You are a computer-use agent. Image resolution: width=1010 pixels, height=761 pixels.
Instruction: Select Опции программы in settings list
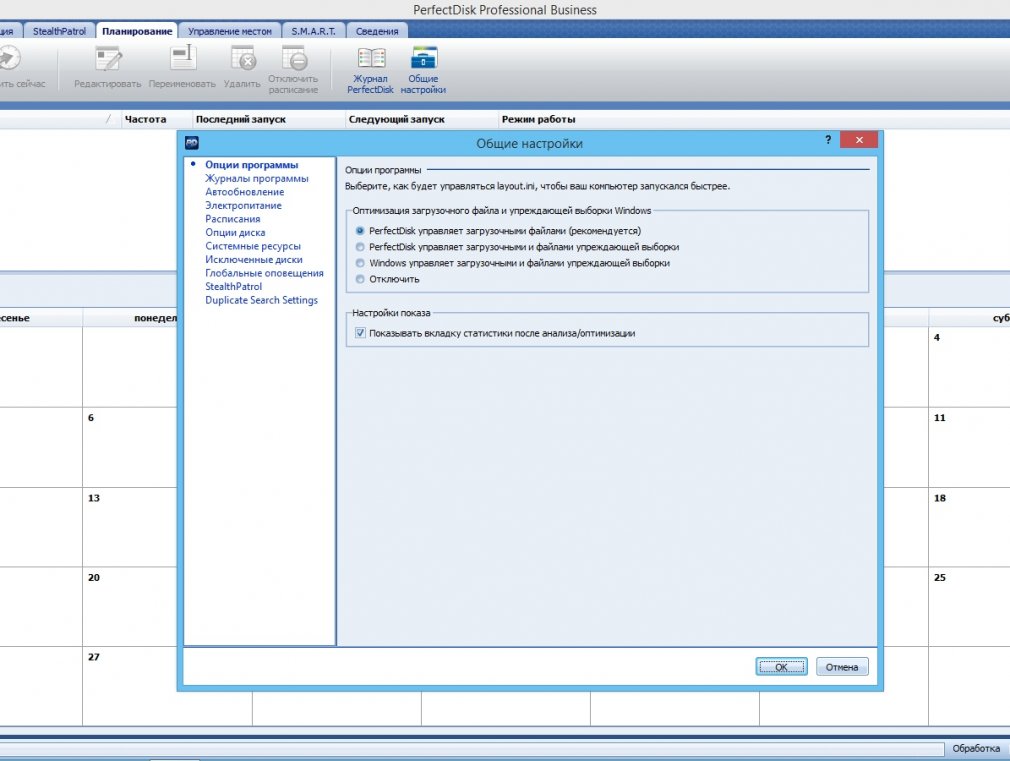[x=252, y=165]
